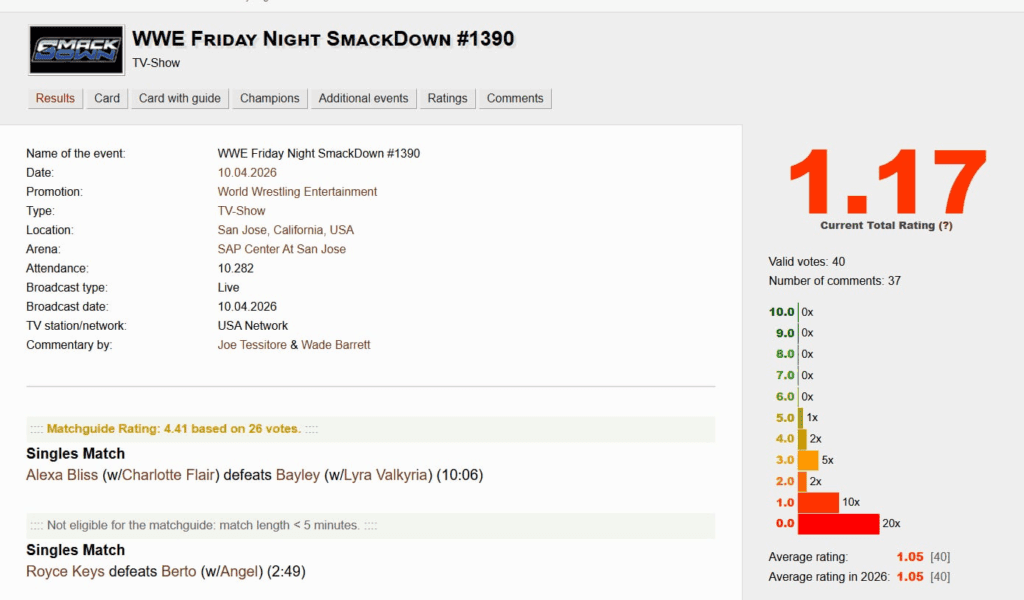Open SAP Center At San Jose link

(x=281, y=249)
